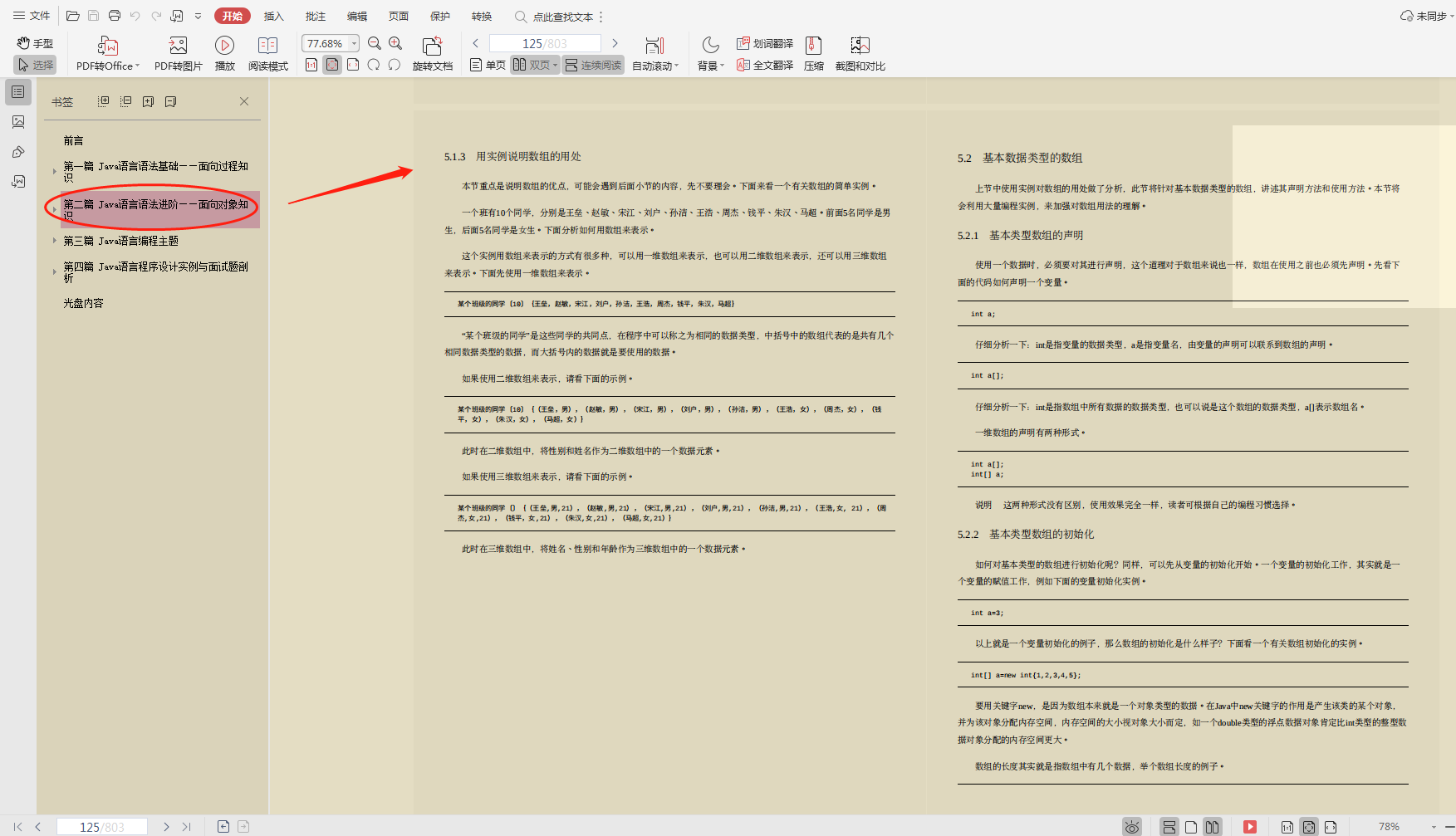The image size is (1456, 836).
Task: Click the zoom out magnifier icon
Action: coord(375,43)
